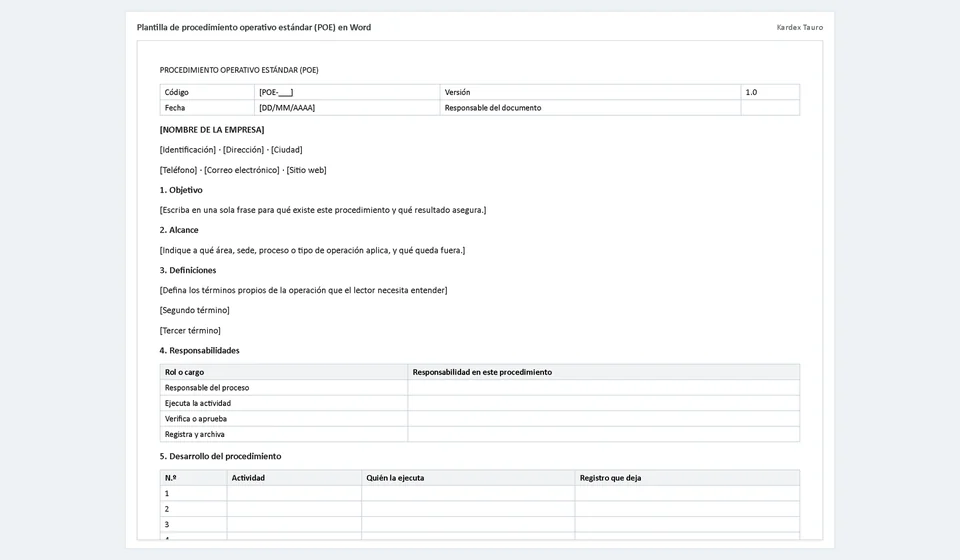This screenshot has height=560, width=960.
Task: Click the '[POE-___]' code placeholder cell
Action: point(347,92)
